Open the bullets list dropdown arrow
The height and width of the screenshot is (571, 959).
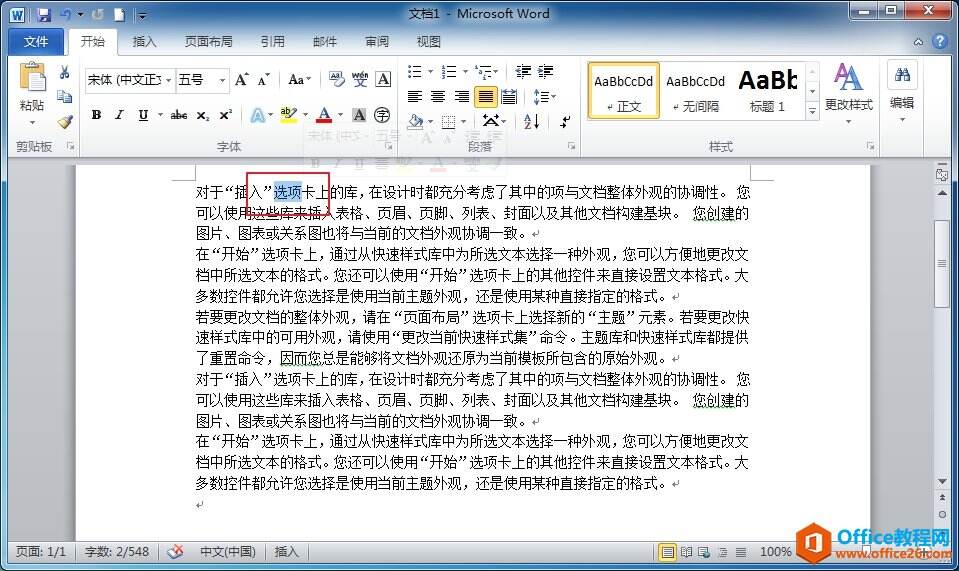tap(431, 72)
